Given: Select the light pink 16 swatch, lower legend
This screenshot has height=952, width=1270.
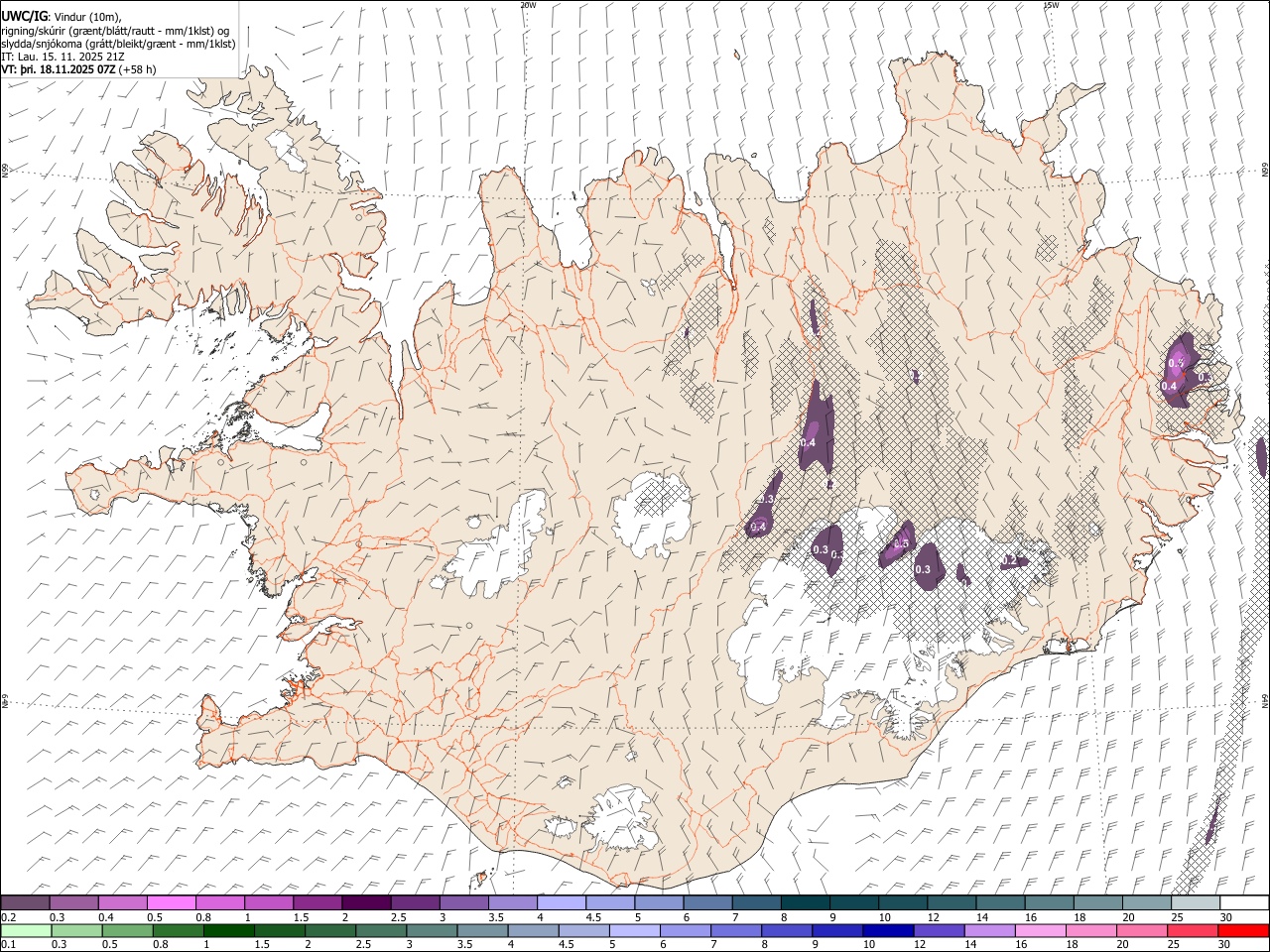Looking at the screenshot, I should tap(1040, 930).
